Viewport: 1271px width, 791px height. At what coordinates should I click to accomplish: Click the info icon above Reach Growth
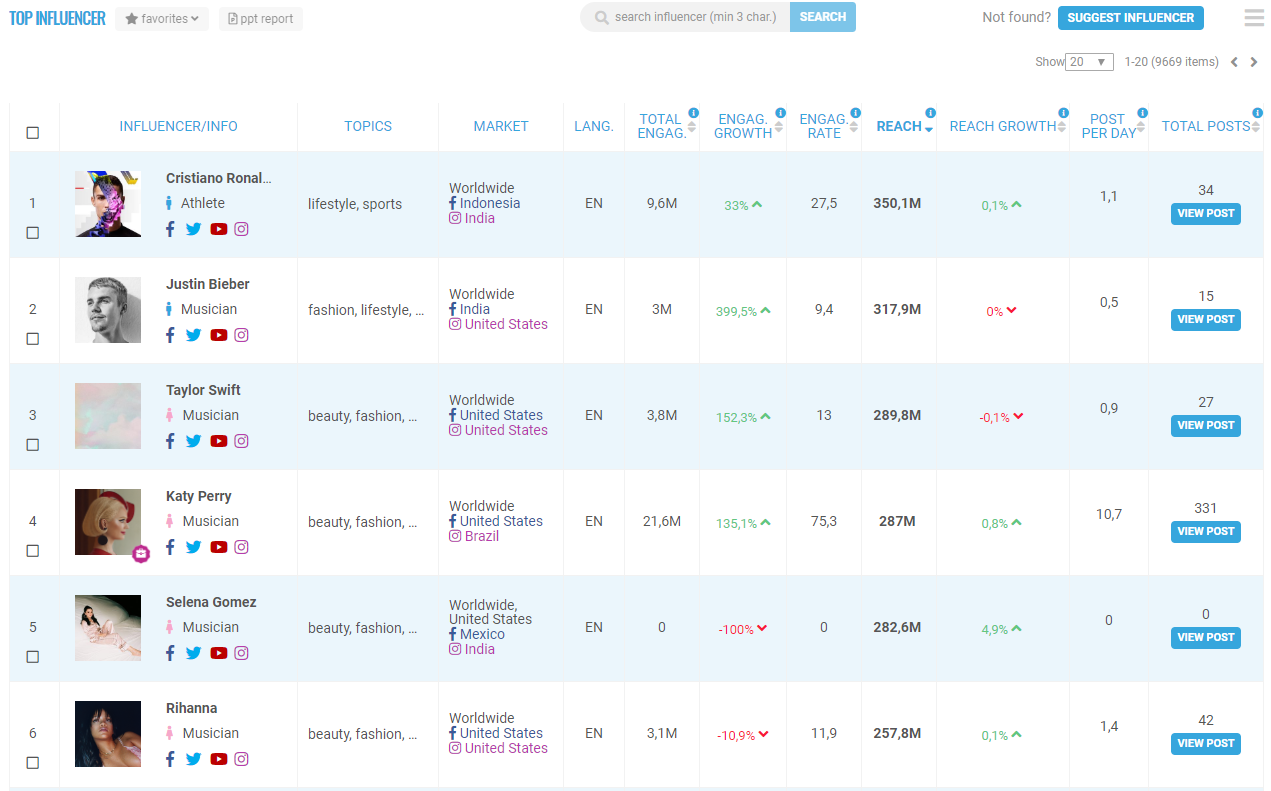pyautogui.click(x=1063, y=113)
